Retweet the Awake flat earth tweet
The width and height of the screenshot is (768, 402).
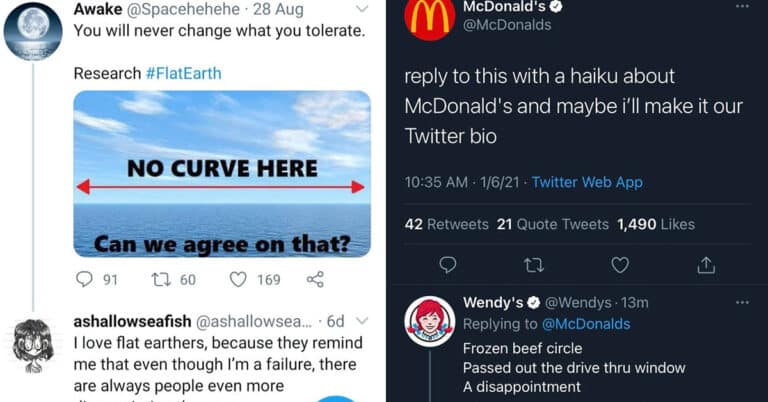160,280
